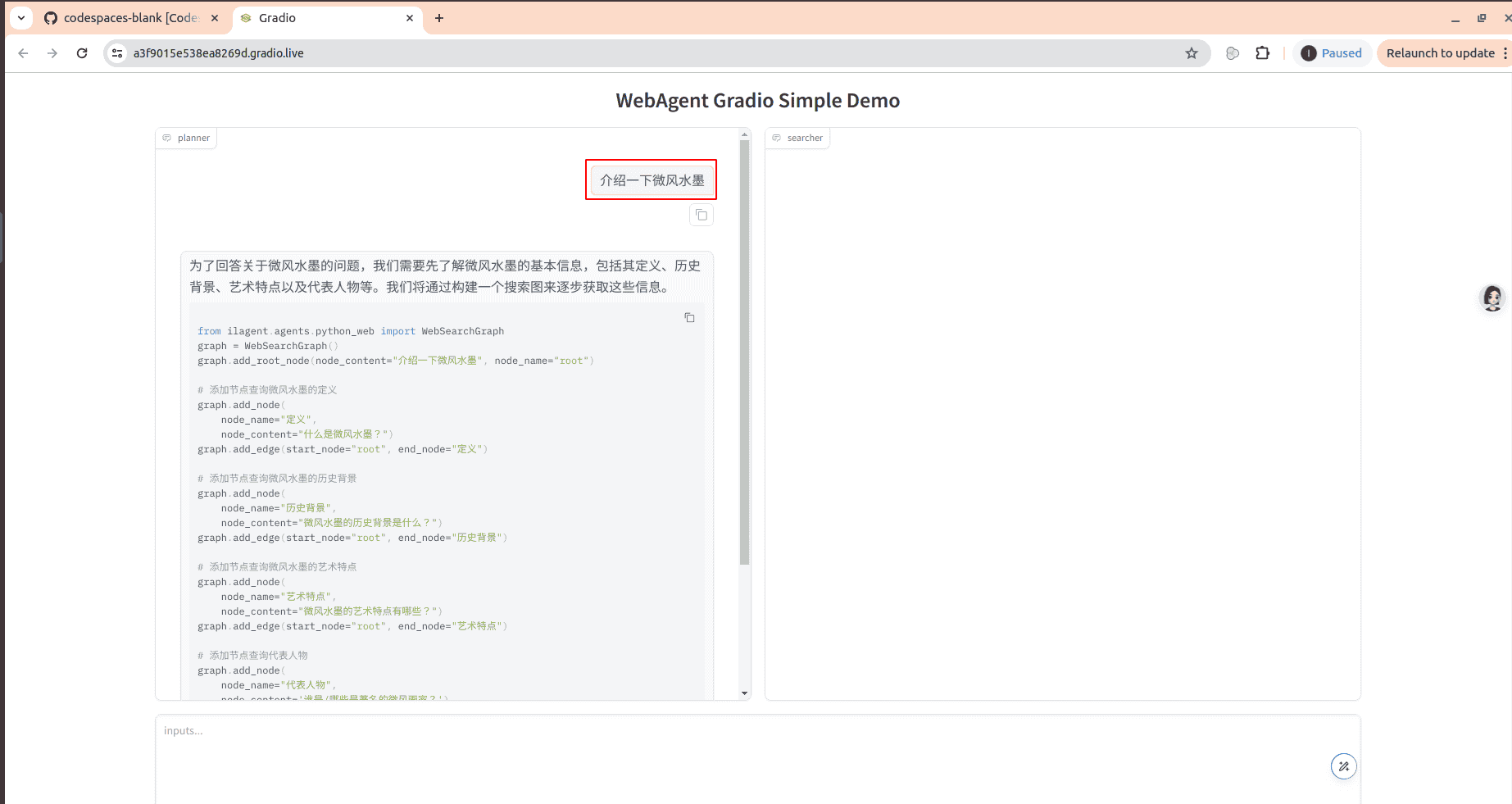This screenshot has width=1512, height=804.
Task: Close the Gradio tab
Action: pos(410,18)
